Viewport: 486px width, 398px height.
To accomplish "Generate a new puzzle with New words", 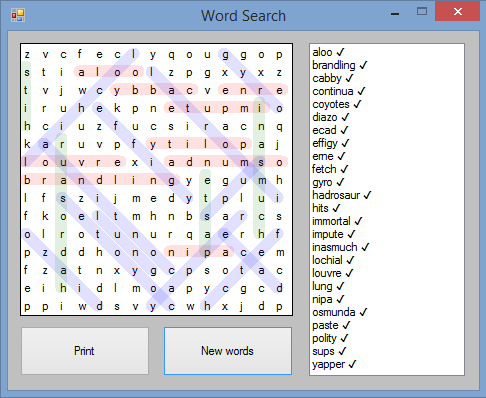I will [228, 351].
